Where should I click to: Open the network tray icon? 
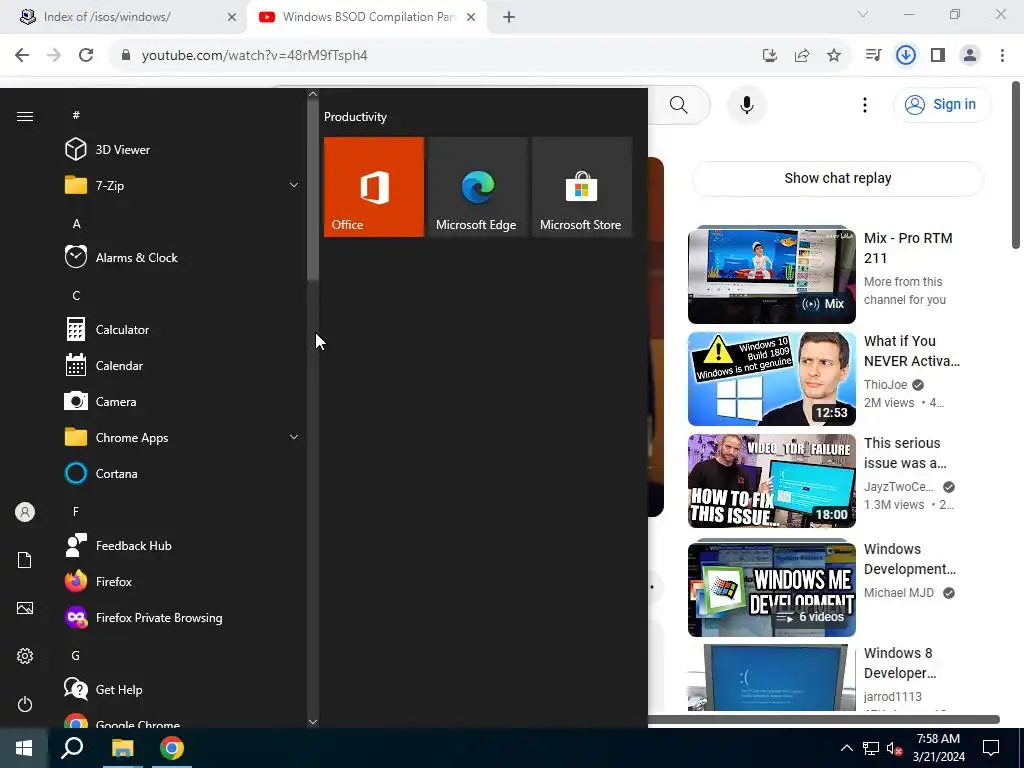point(871,748)
